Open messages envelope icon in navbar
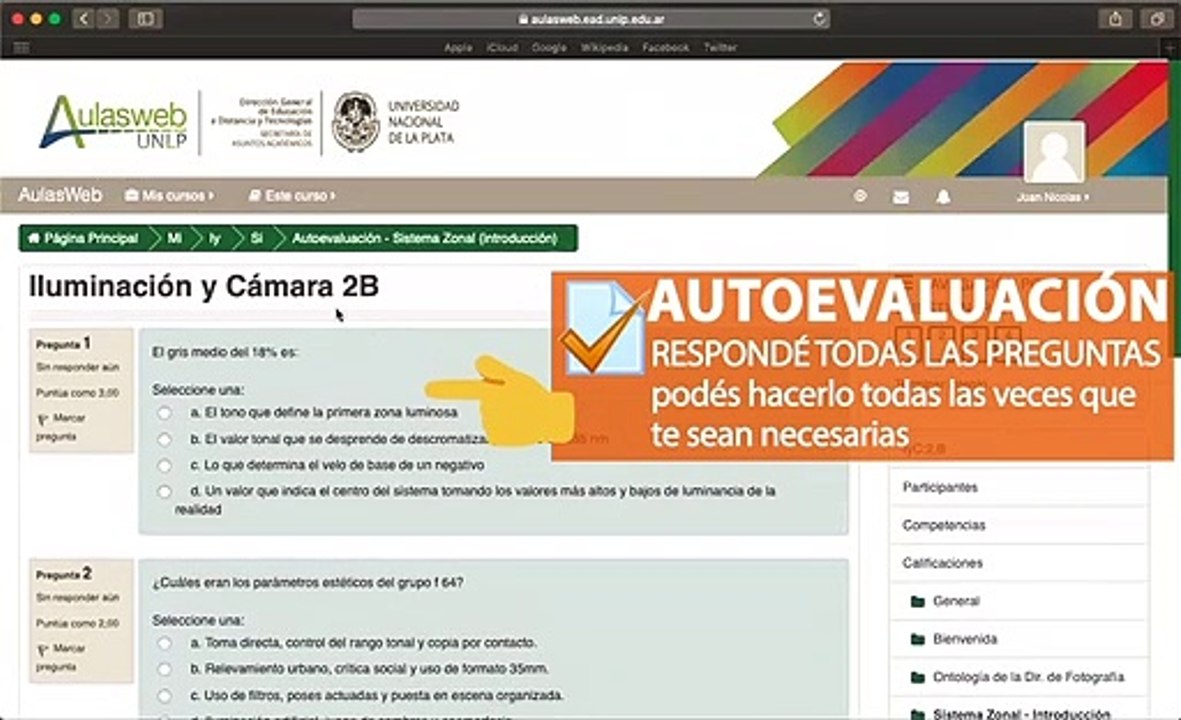This screenshot has width=1181, height=720. pos(901,197)
